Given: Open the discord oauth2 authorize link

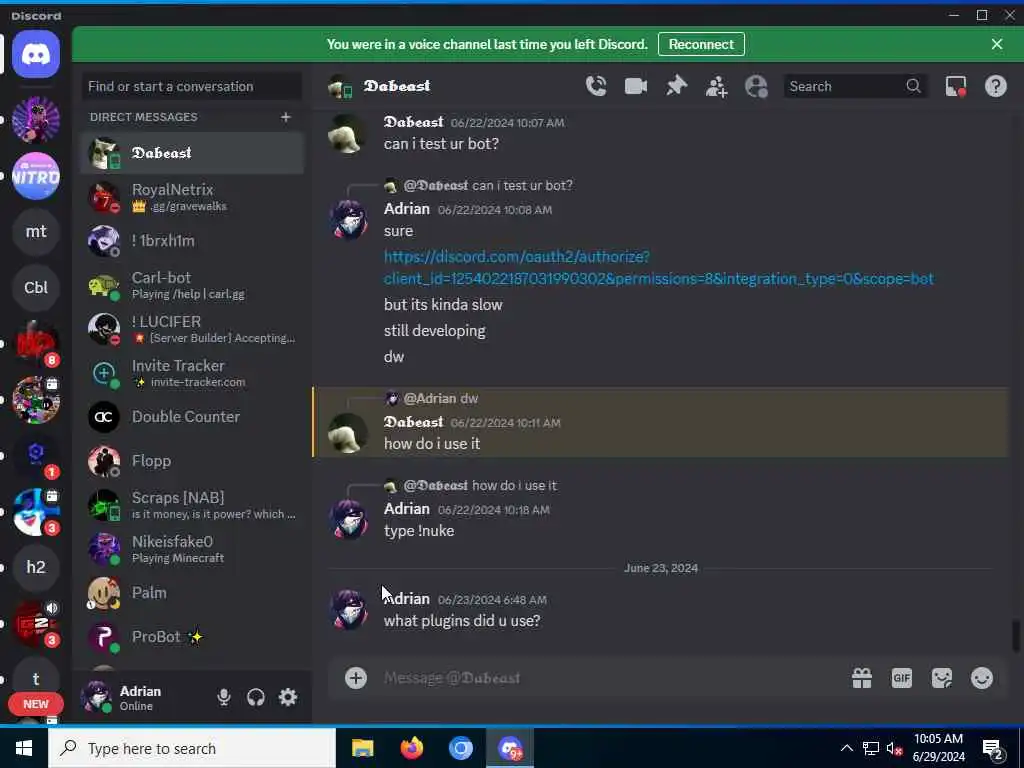Looking at the screenshot, I should click(658, 268).
